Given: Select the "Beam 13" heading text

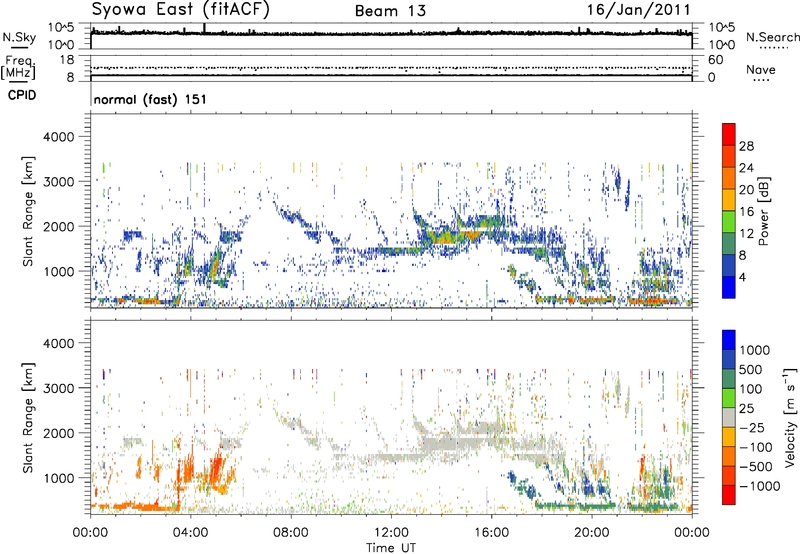Looking at the screenshot, I should pyautogui.click(x=390, y=11).
